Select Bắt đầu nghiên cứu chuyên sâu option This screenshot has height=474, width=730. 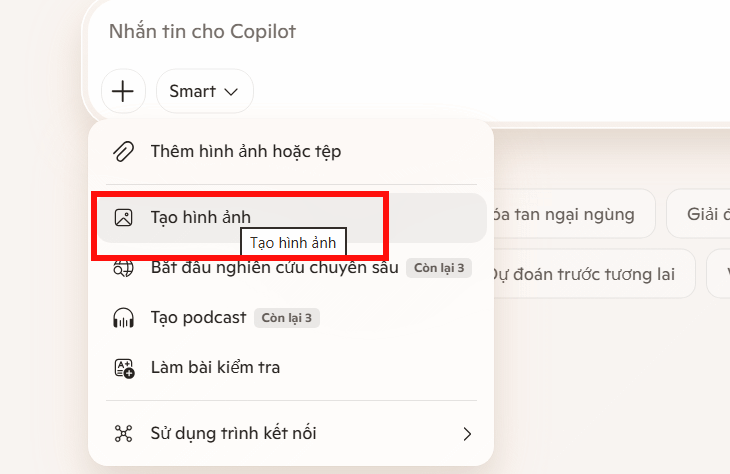(274, 268)
